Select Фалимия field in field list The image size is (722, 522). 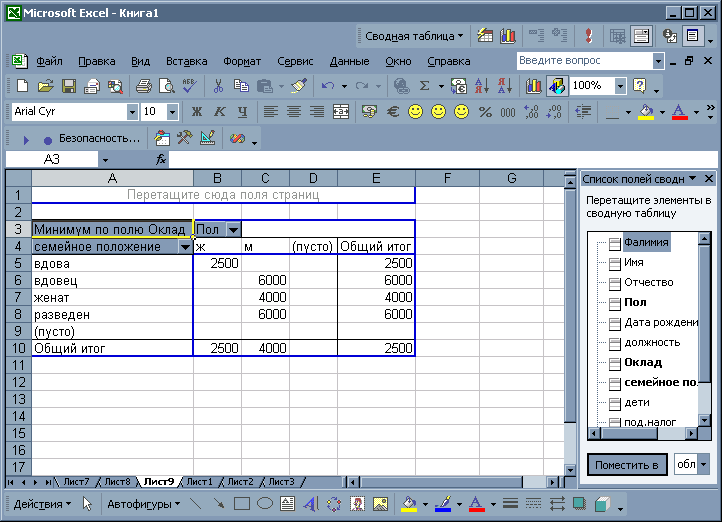[x=646, y=243]
